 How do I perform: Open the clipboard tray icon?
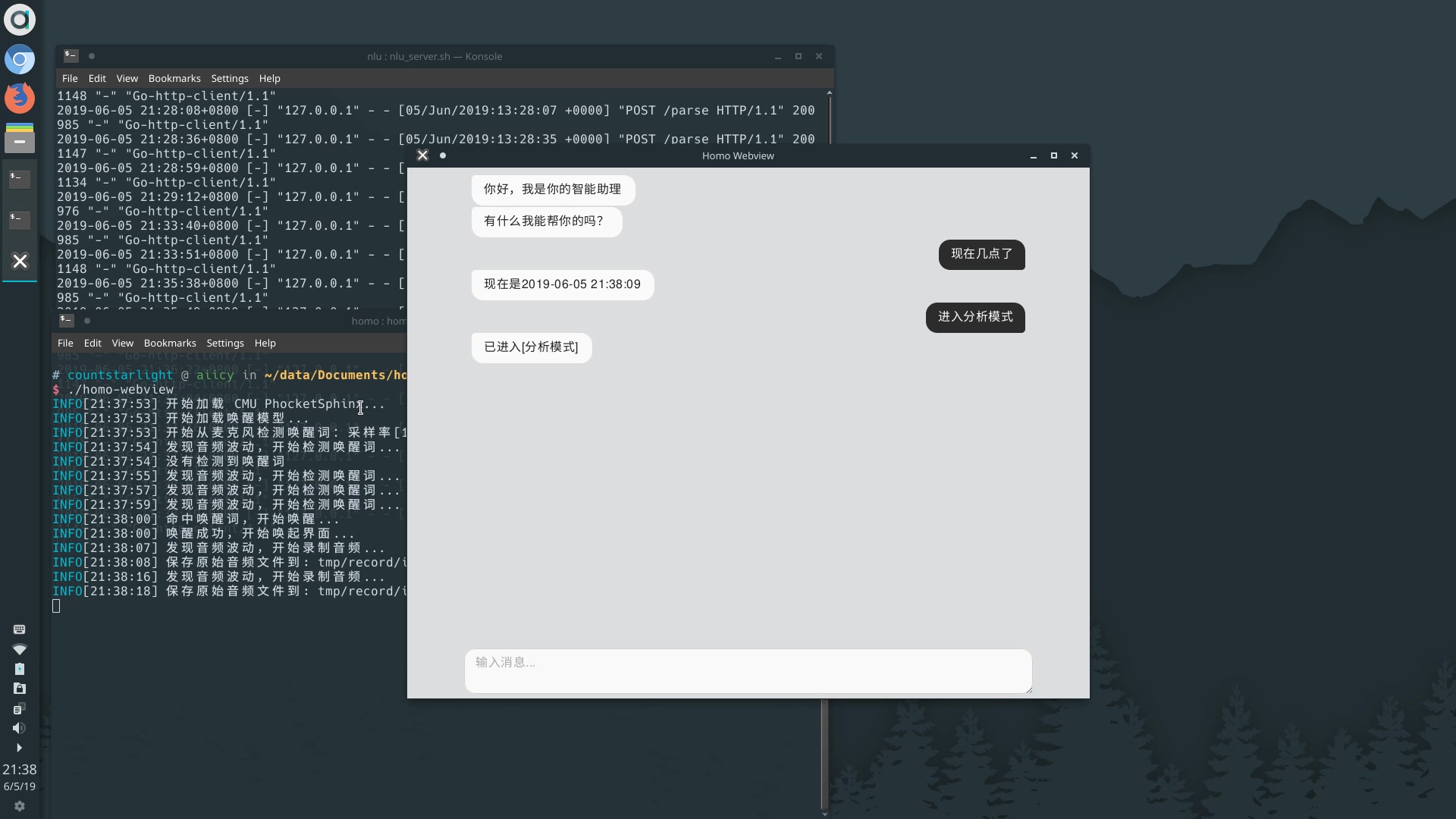[20, 708]
